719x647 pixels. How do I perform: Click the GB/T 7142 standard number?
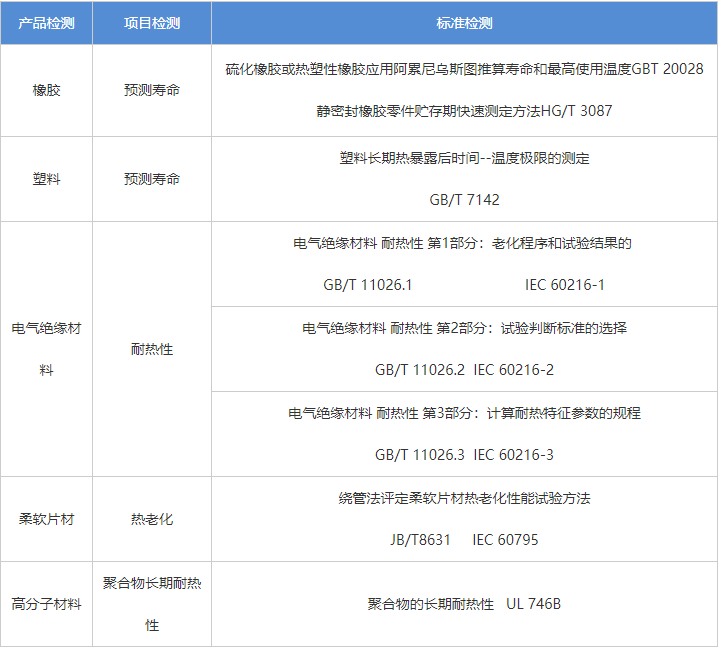(464, 200)
